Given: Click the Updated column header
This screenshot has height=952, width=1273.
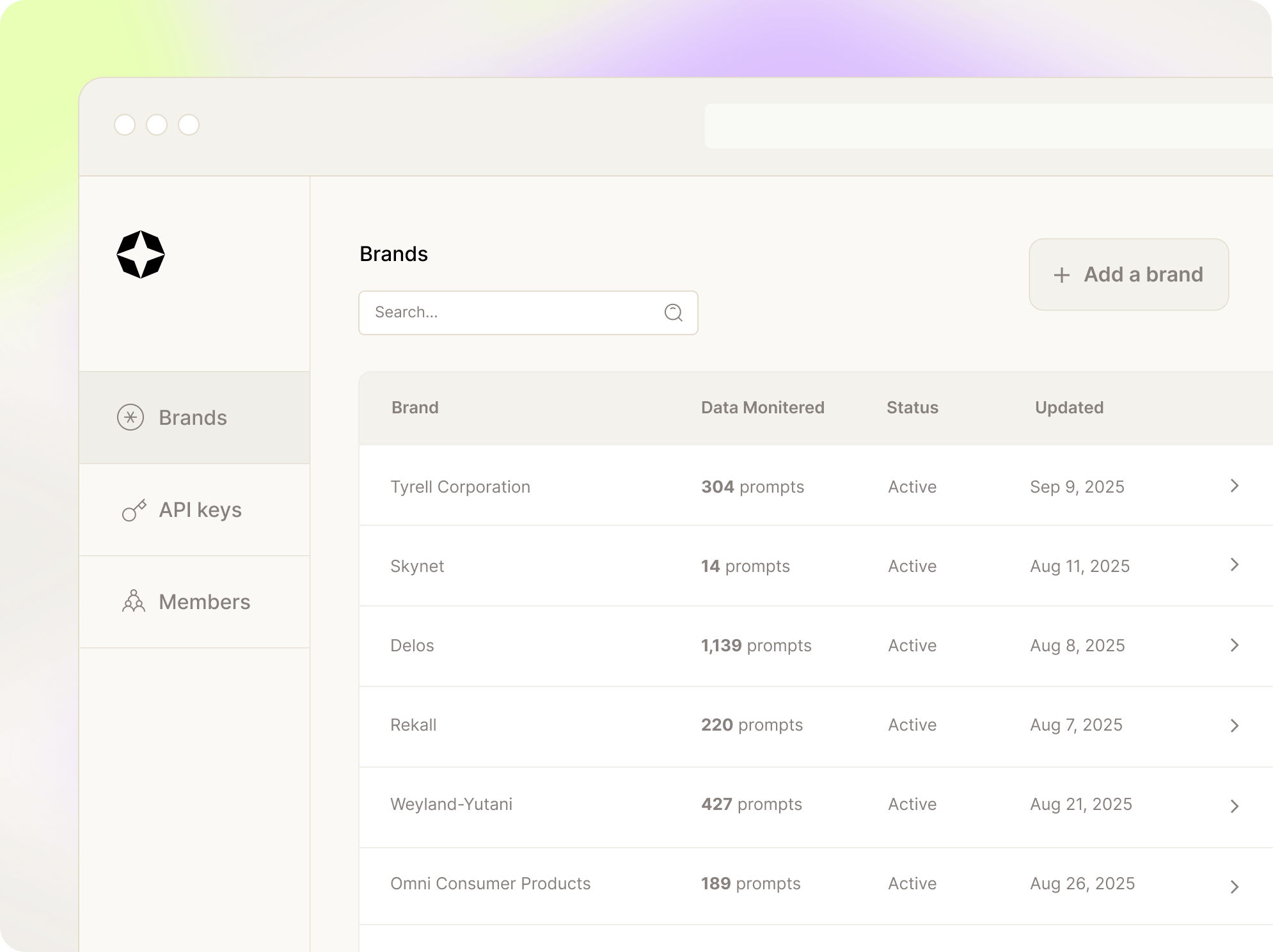Looking at the screenshot, I should coord(1069,408).
